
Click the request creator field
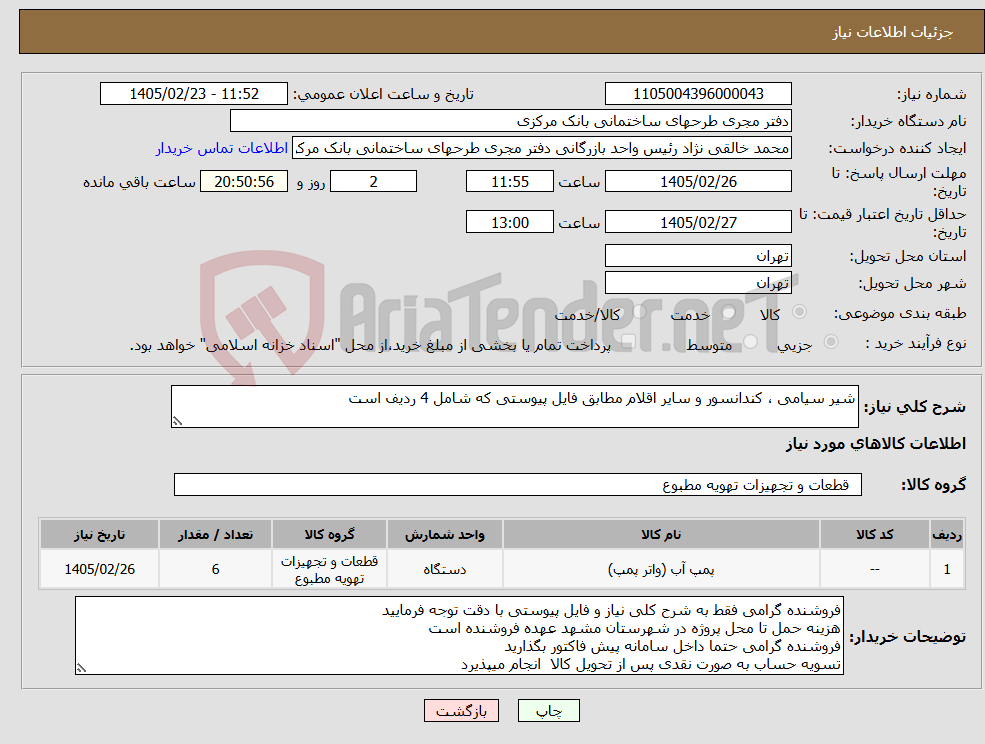(x=541, y=148)
